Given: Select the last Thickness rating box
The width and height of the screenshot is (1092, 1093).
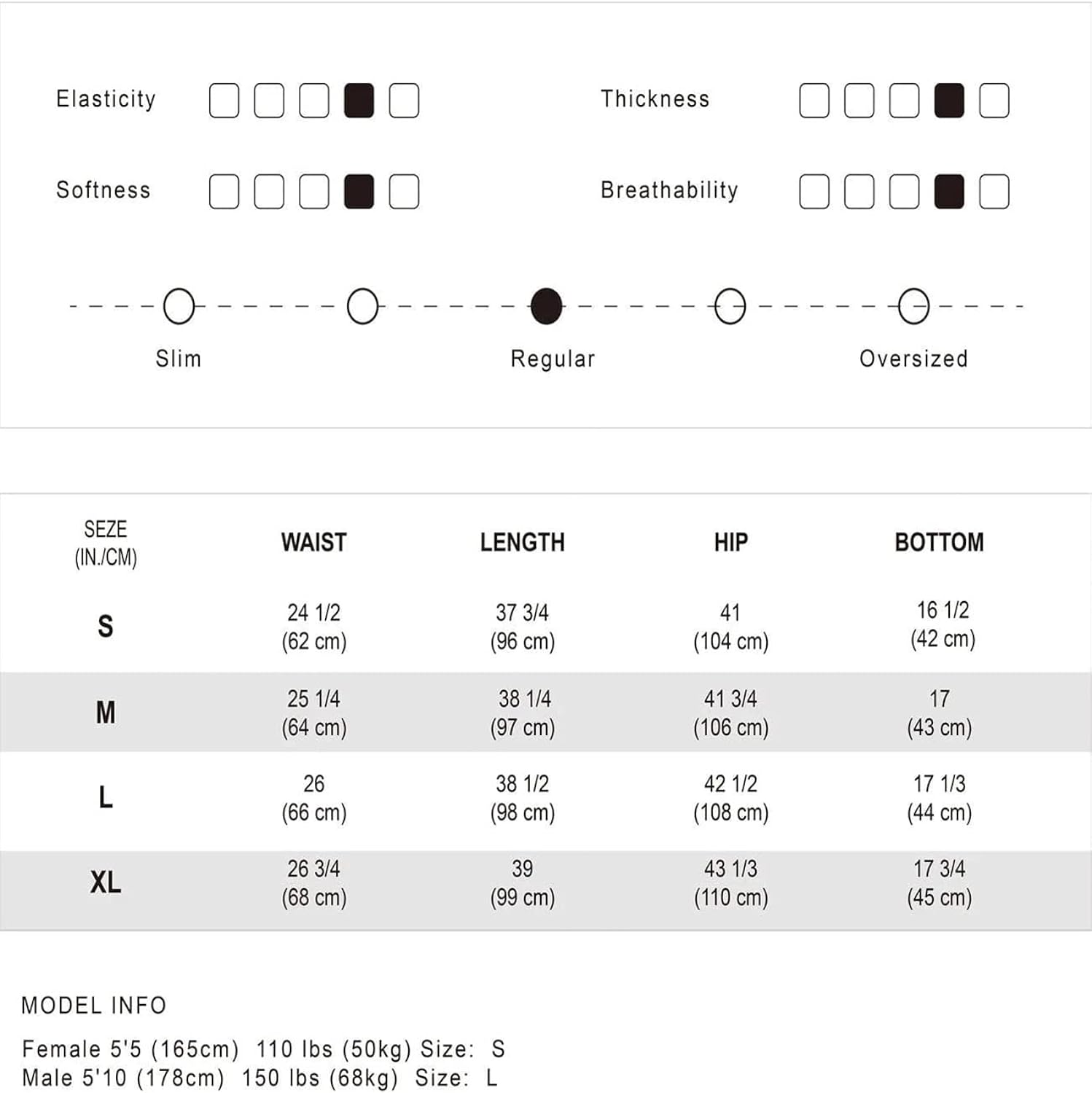Looking at the screenshot, I should [x=994, y=101].
